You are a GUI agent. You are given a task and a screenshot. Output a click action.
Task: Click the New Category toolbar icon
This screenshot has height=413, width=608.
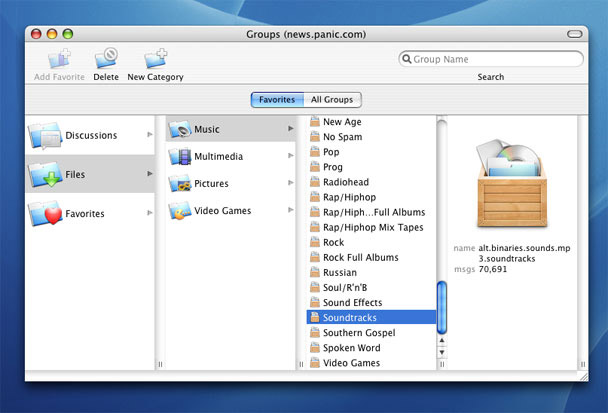pyautogui.click(x=155, y=59)
